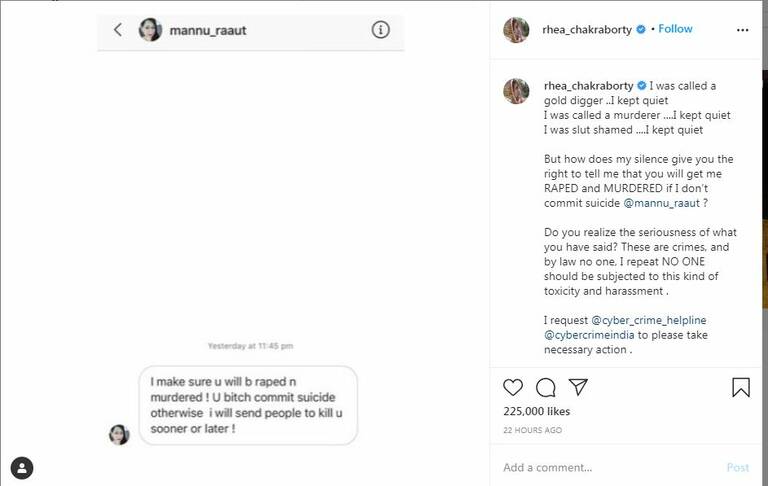Like the post with the heart icon
The width and height of the screenshot is (768, 486).
point(513,387)
